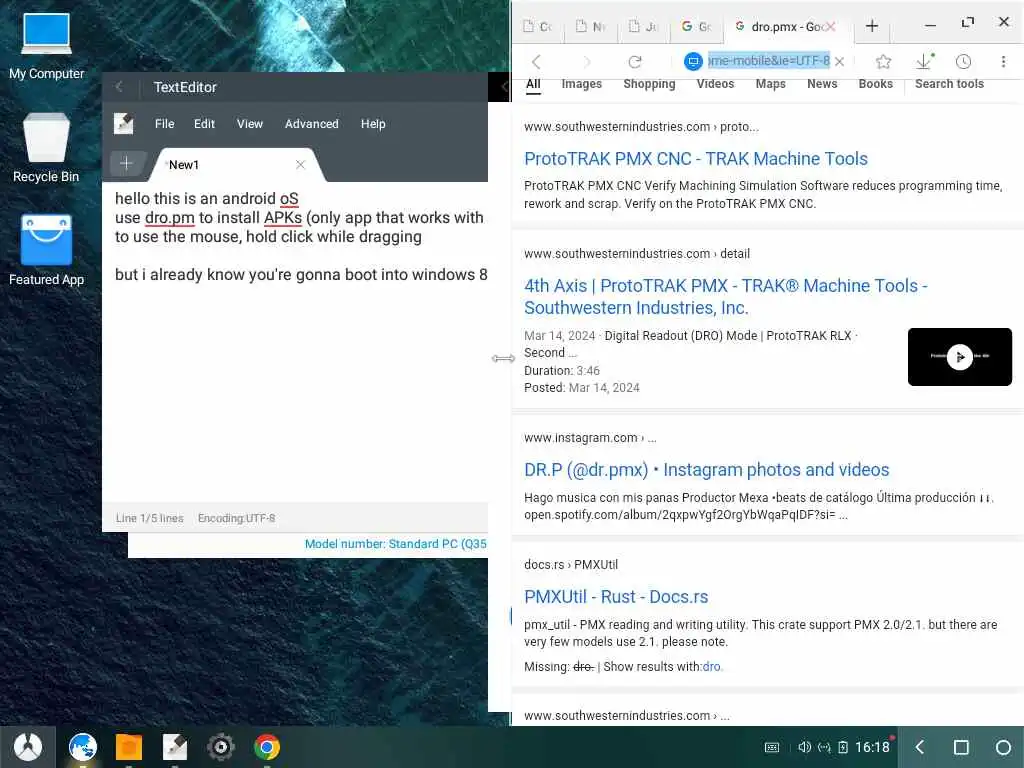
Task: Launch the globe browser taskbar icon
Action: pyautogui.click(x=83, y=747)
